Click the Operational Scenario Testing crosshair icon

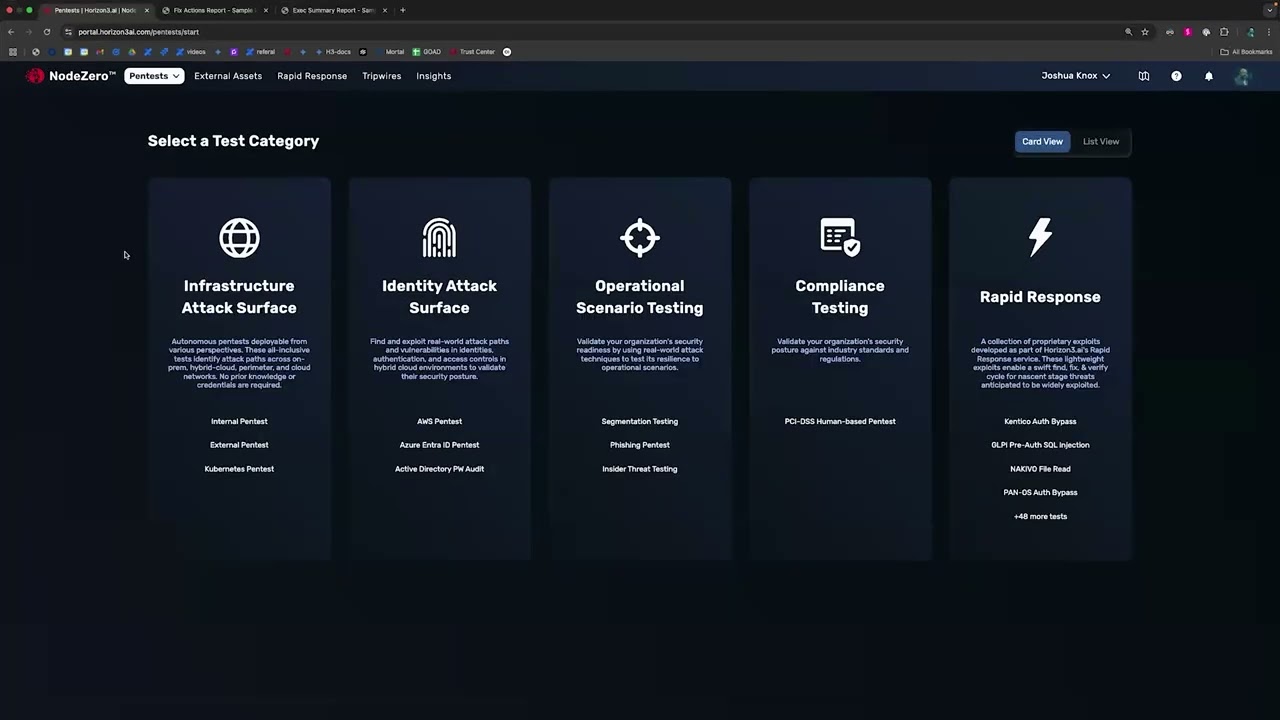(x=640, y=238)
